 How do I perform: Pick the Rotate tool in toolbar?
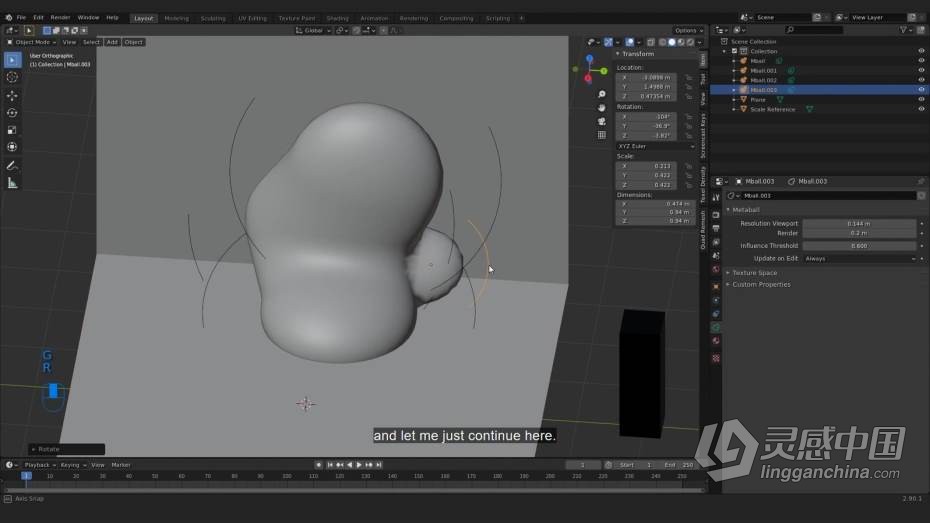click(12, 113)
